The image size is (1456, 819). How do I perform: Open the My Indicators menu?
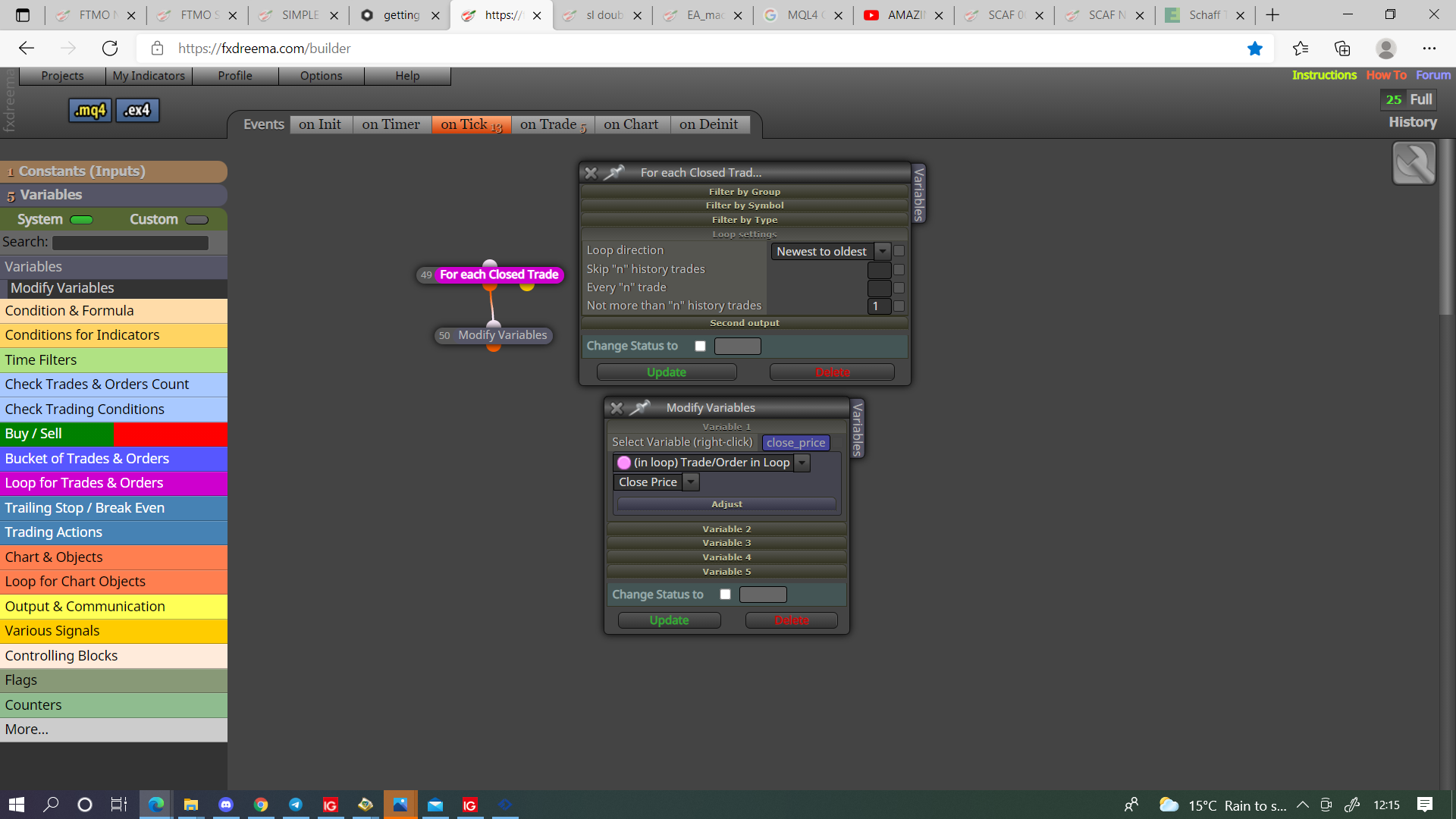[x=149, y=76]
